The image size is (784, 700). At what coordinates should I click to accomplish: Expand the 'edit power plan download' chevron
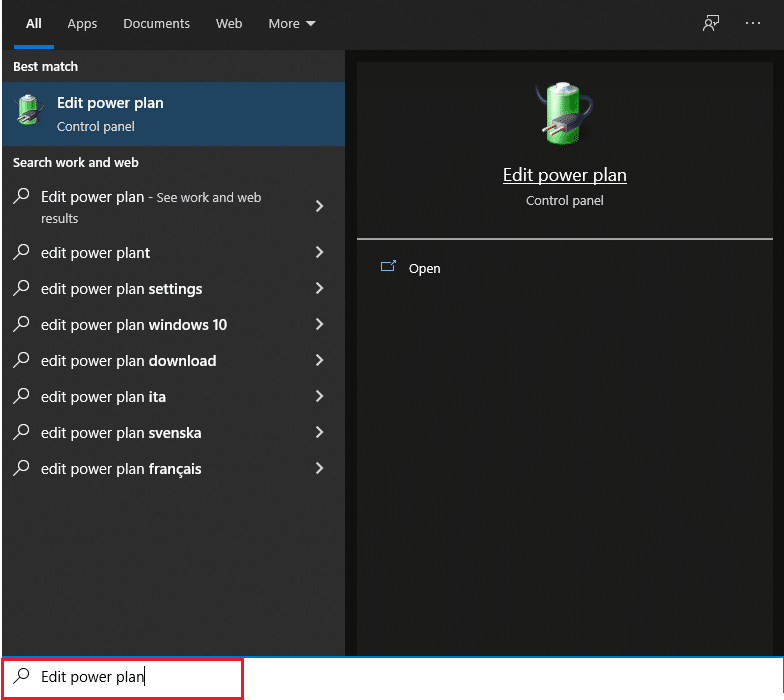[319, 361]
